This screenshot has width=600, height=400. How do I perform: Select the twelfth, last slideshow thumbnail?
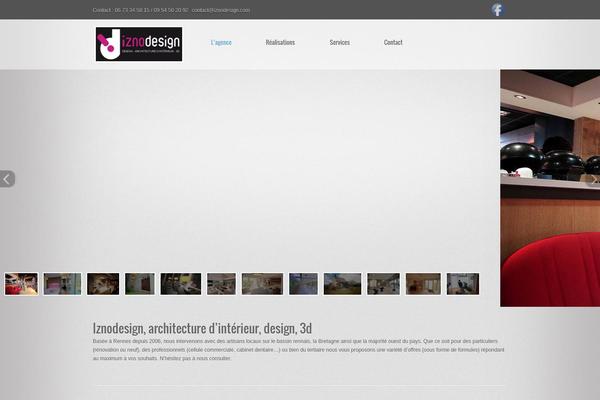click(x=463, y=284)
